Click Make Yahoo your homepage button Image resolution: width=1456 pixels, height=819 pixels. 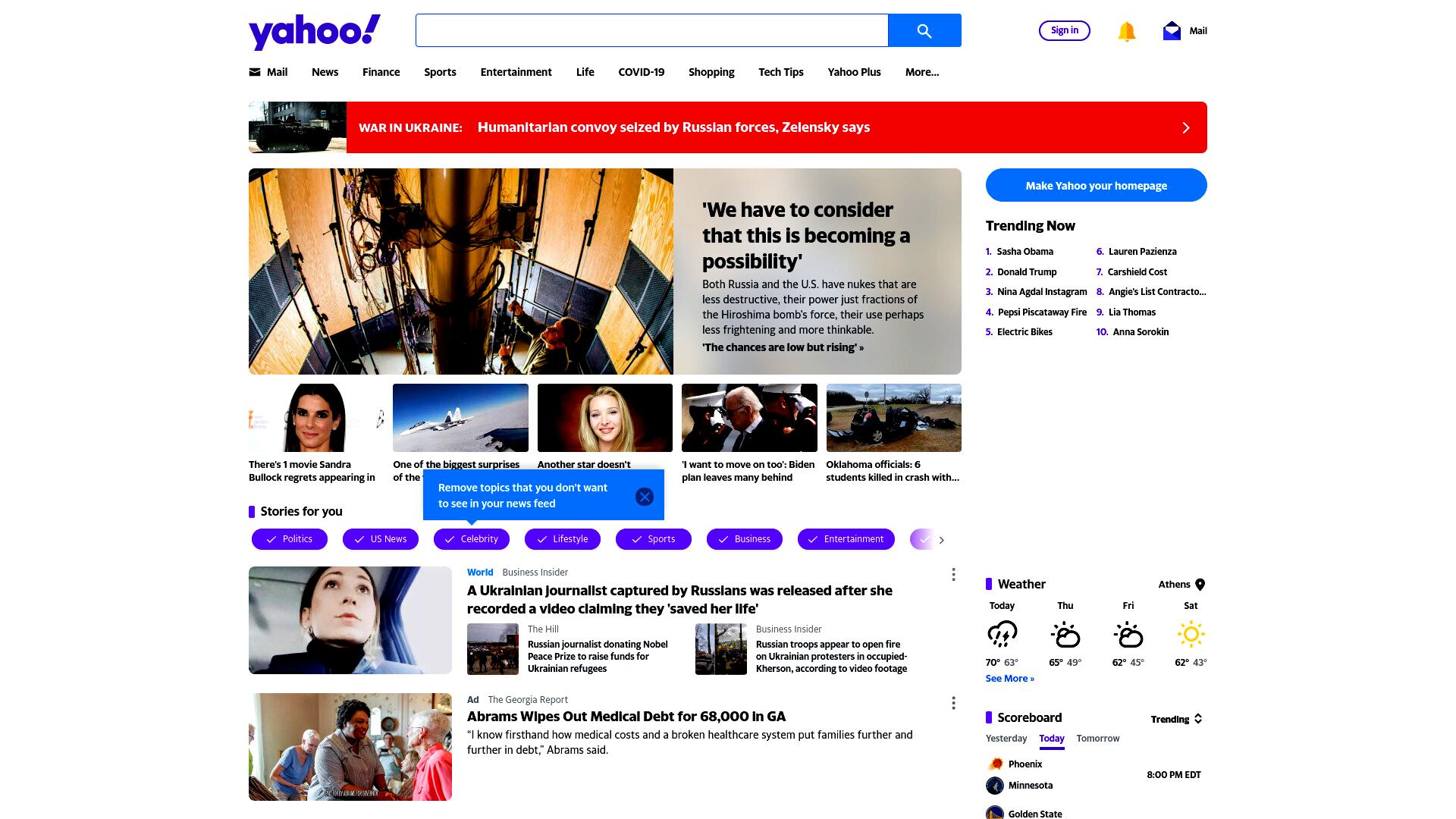(1097, 185)
